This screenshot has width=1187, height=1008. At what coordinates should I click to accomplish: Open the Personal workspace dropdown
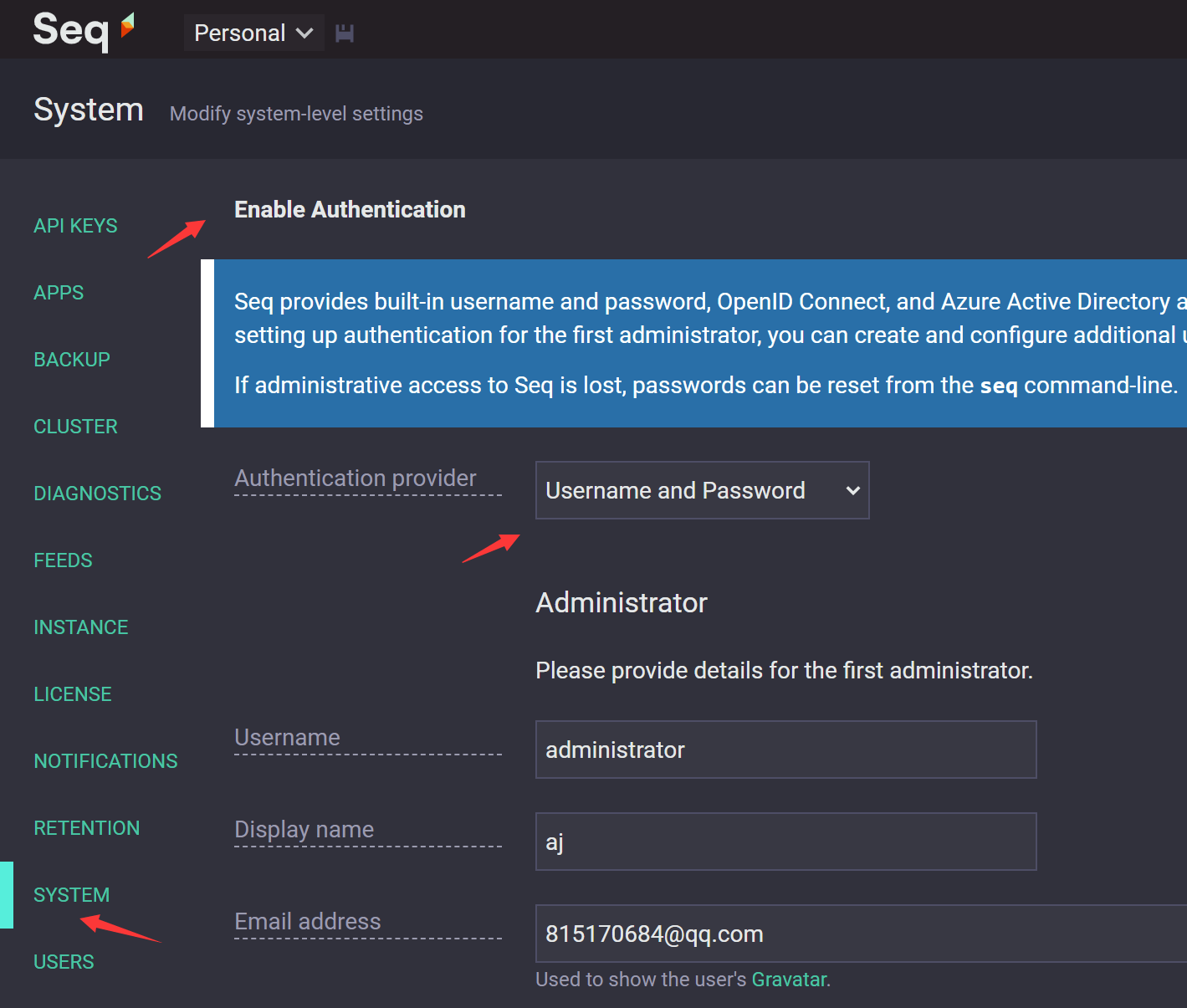(253, 33)
